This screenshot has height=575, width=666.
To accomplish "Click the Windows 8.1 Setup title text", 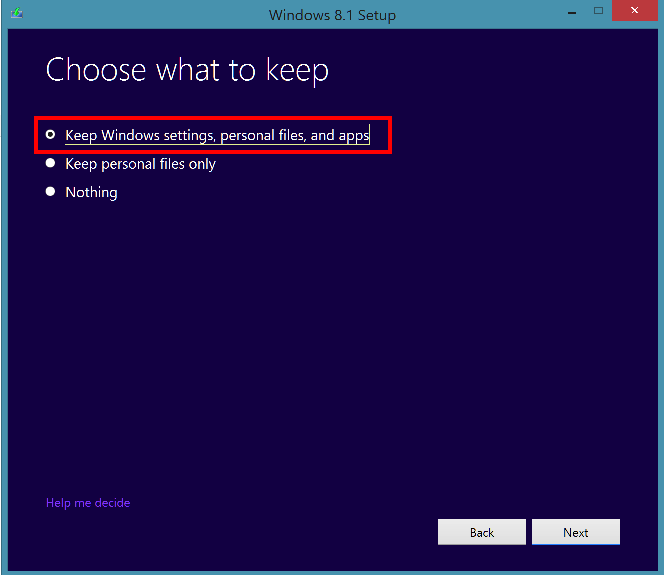I will (x=332, y=15).
